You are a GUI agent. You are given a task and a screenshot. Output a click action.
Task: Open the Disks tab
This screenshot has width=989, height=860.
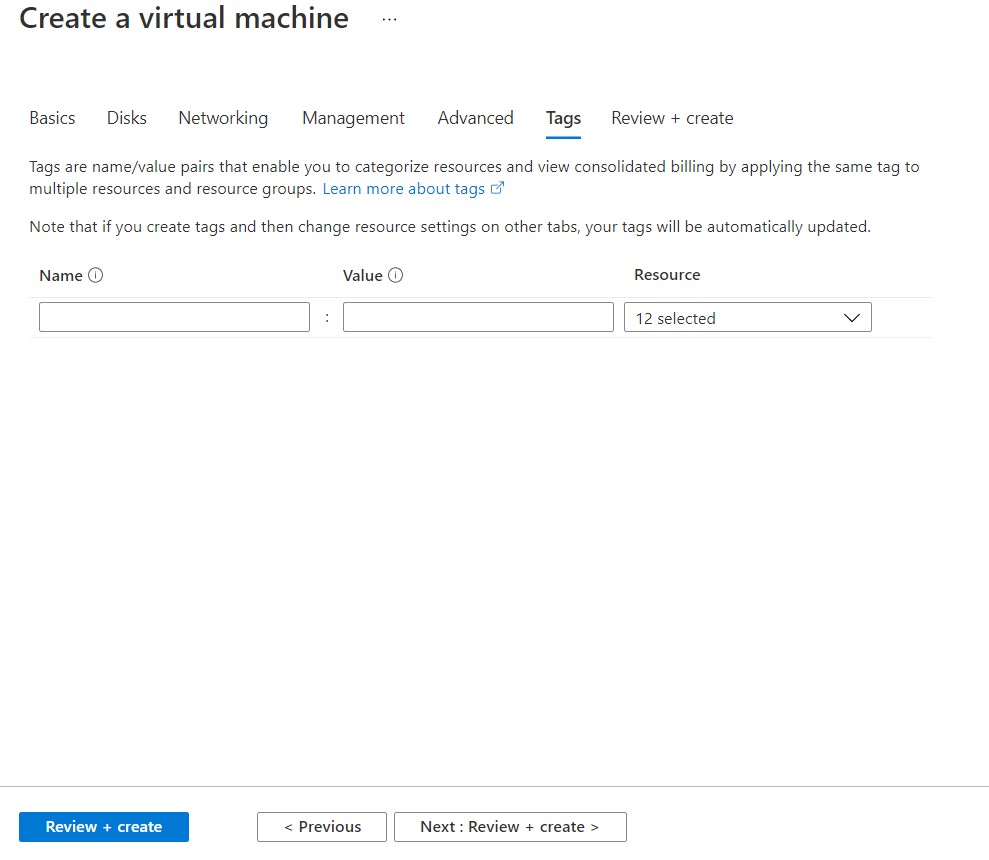[x=127, y=118]
